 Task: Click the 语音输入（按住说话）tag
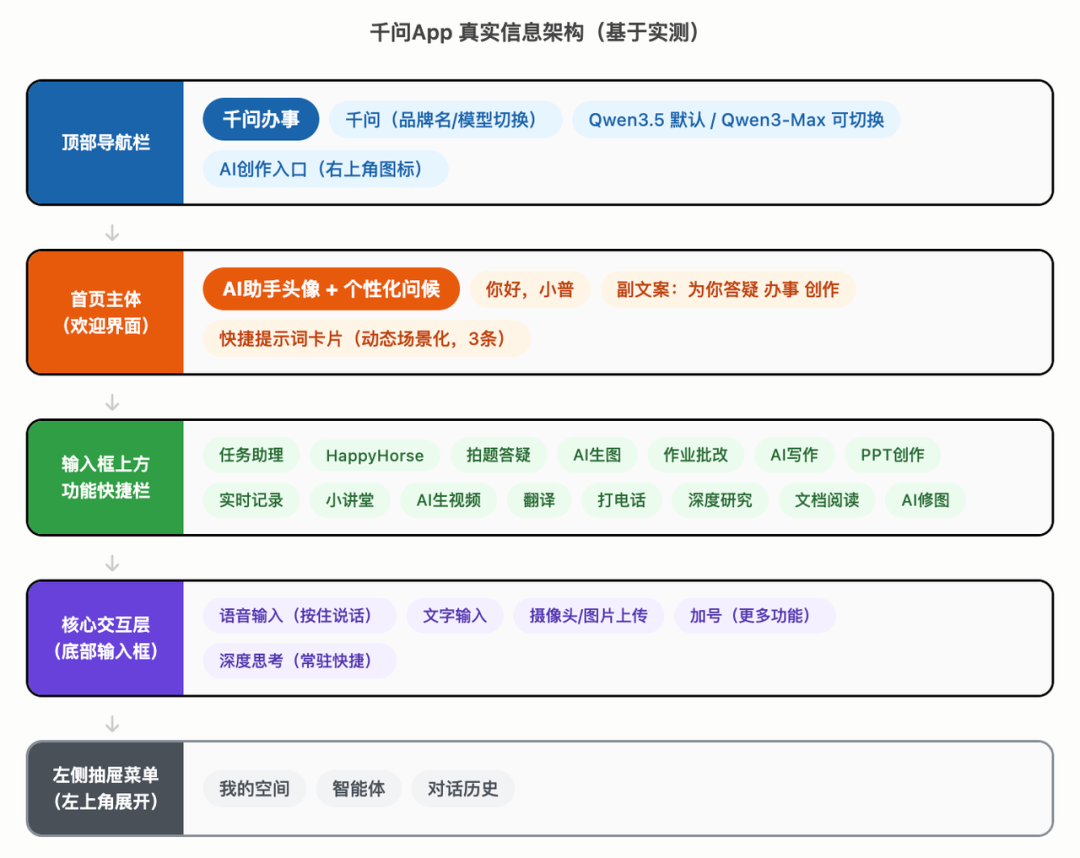pos(300,616)
